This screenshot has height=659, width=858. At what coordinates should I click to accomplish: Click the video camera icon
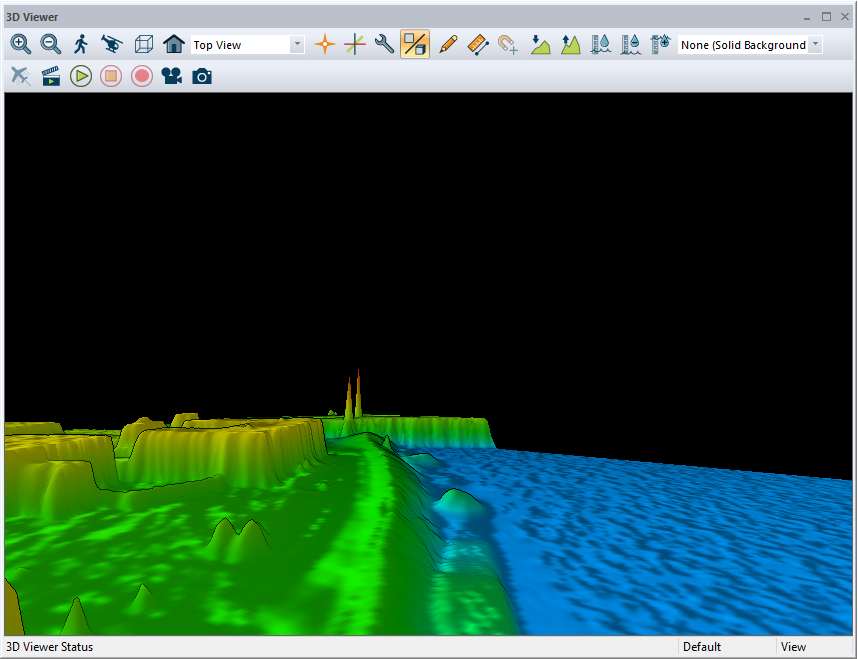[x=172, y=76]
